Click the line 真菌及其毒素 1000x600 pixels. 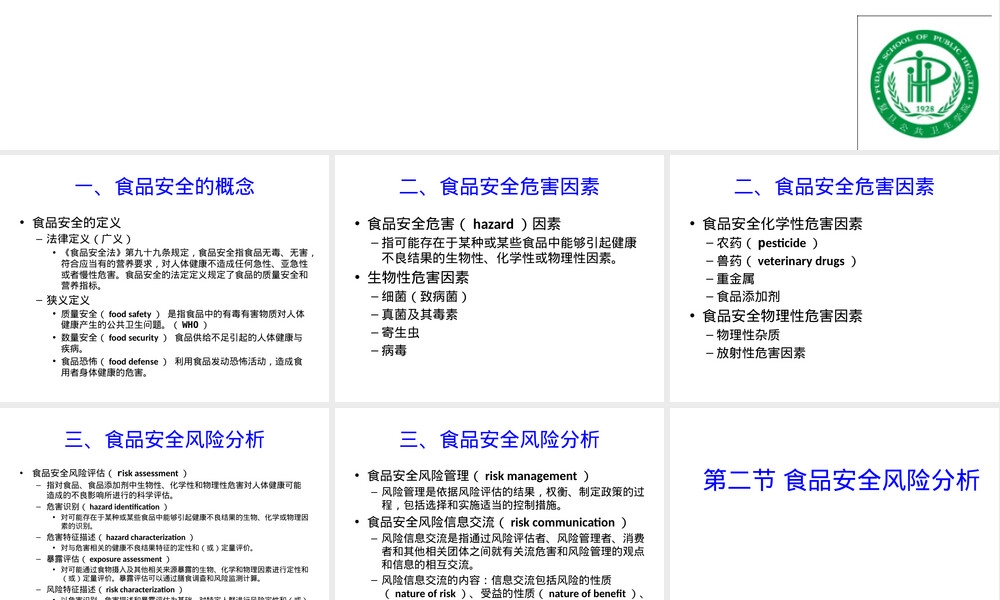tap(420, 314)
